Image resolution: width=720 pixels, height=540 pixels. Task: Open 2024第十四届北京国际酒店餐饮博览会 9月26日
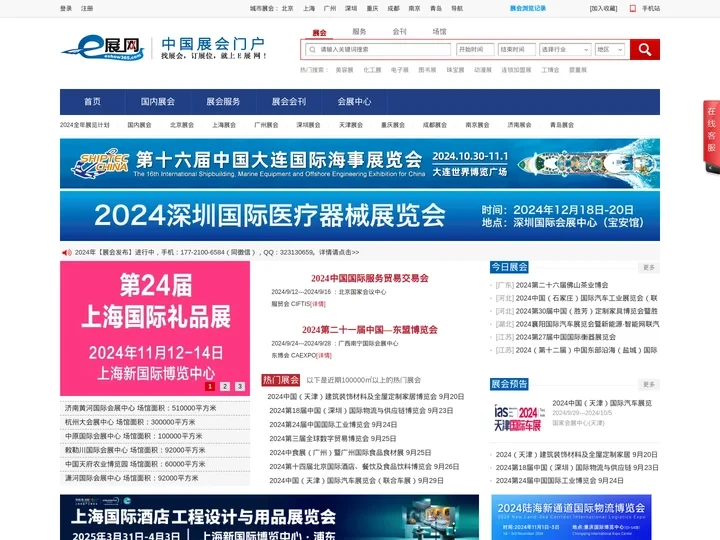click(364, 467)
